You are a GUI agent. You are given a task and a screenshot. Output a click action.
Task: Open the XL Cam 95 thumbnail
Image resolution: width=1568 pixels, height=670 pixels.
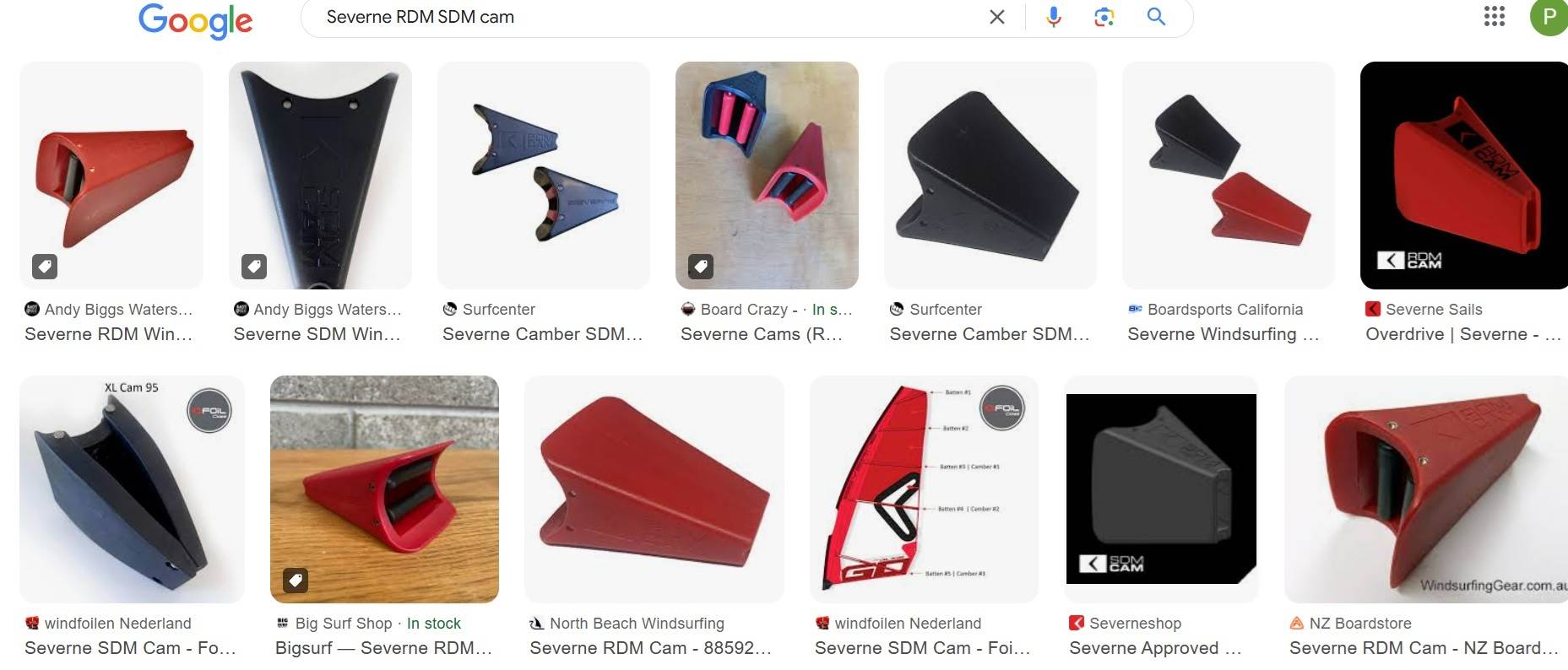click(x=132, y=489)
